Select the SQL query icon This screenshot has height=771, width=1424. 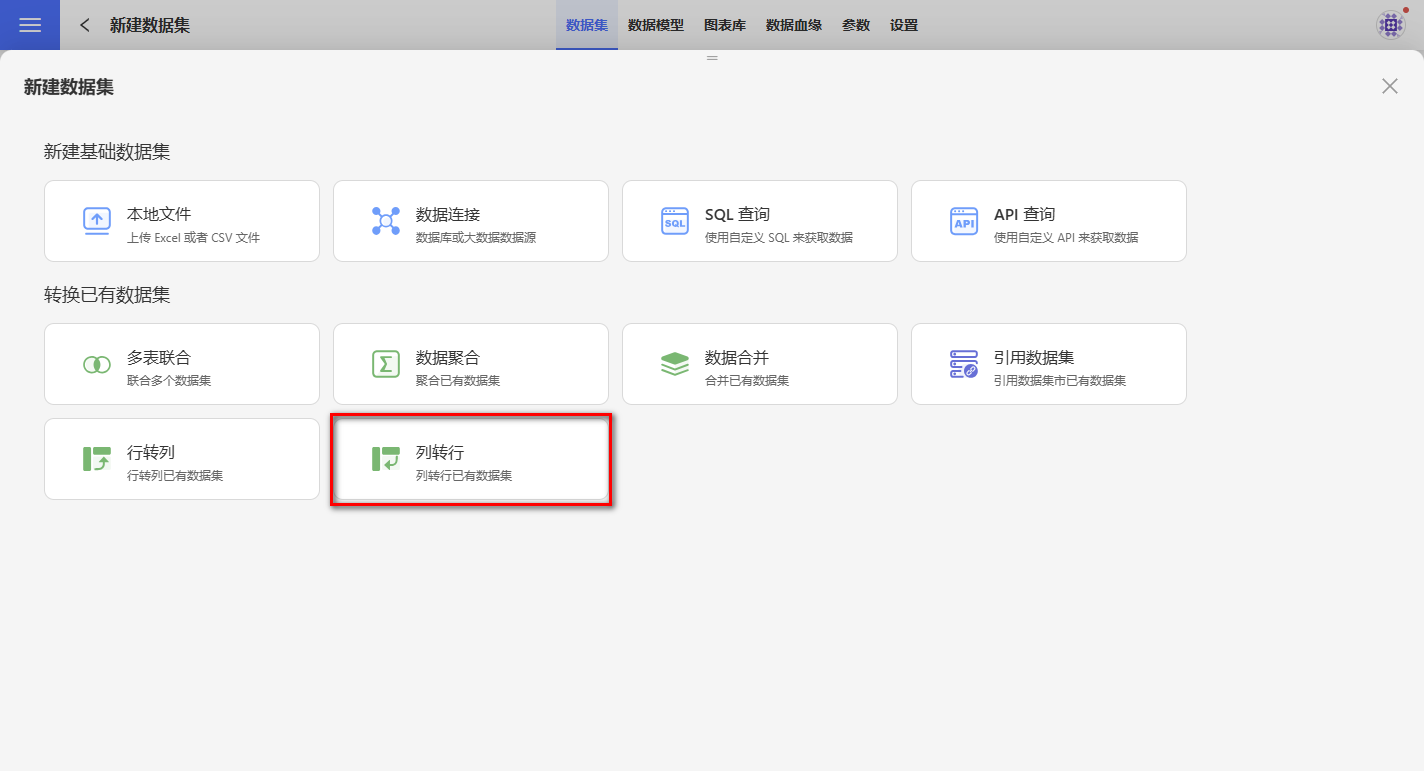click(x=675, y=221)
